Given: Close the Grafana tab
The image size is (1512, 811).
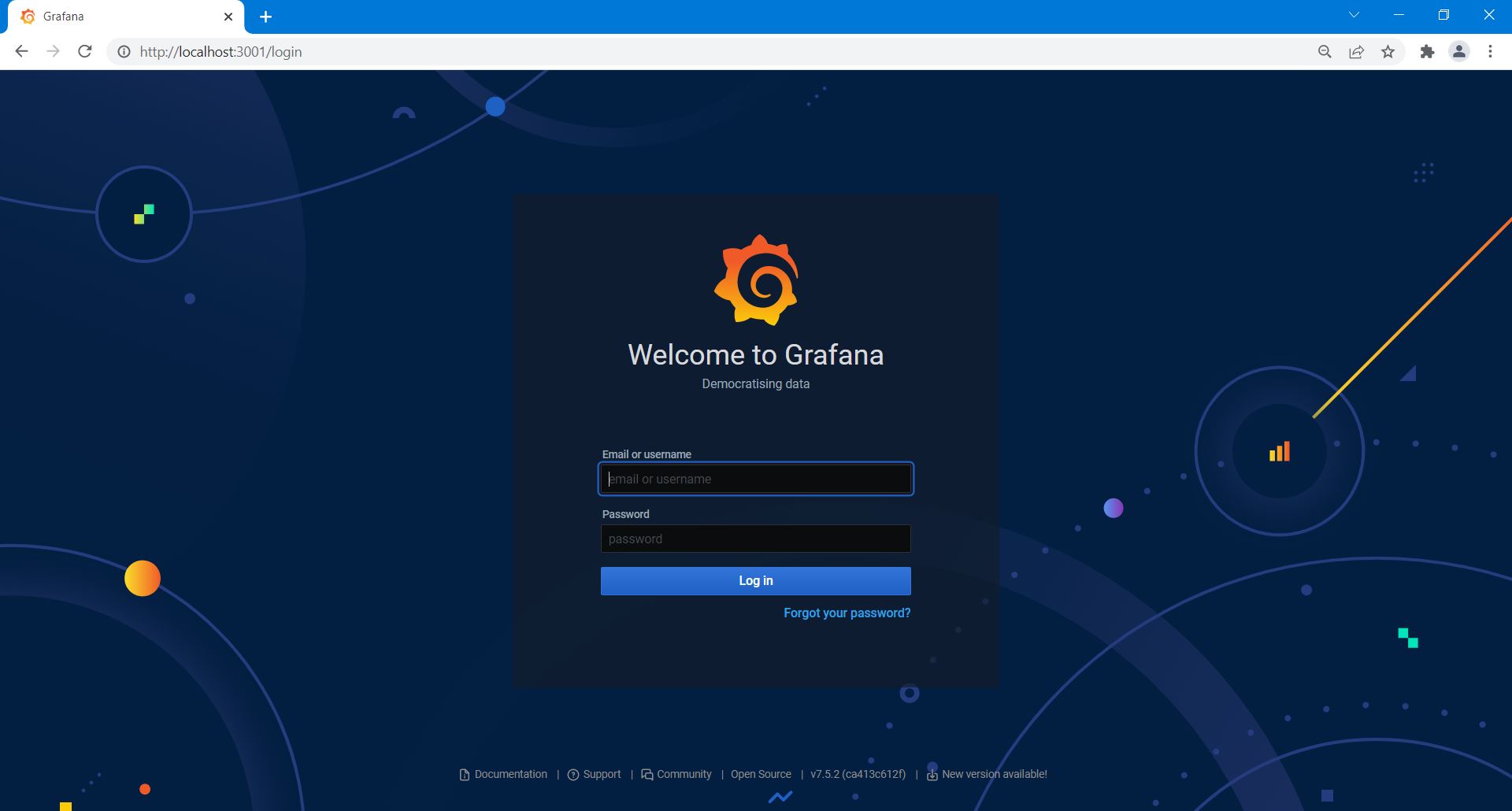Looking at the screenshot, I should tap(228, 17).
